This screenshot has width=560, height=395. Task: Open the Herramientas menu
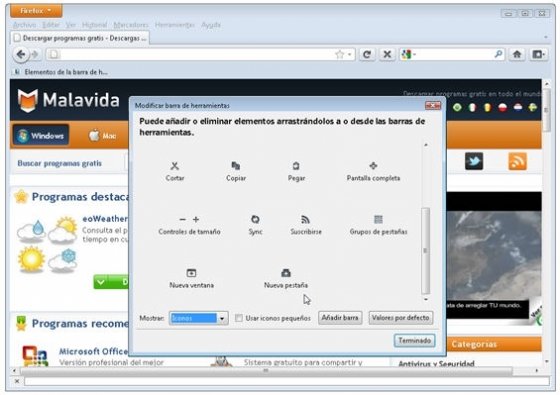(175, 25)
